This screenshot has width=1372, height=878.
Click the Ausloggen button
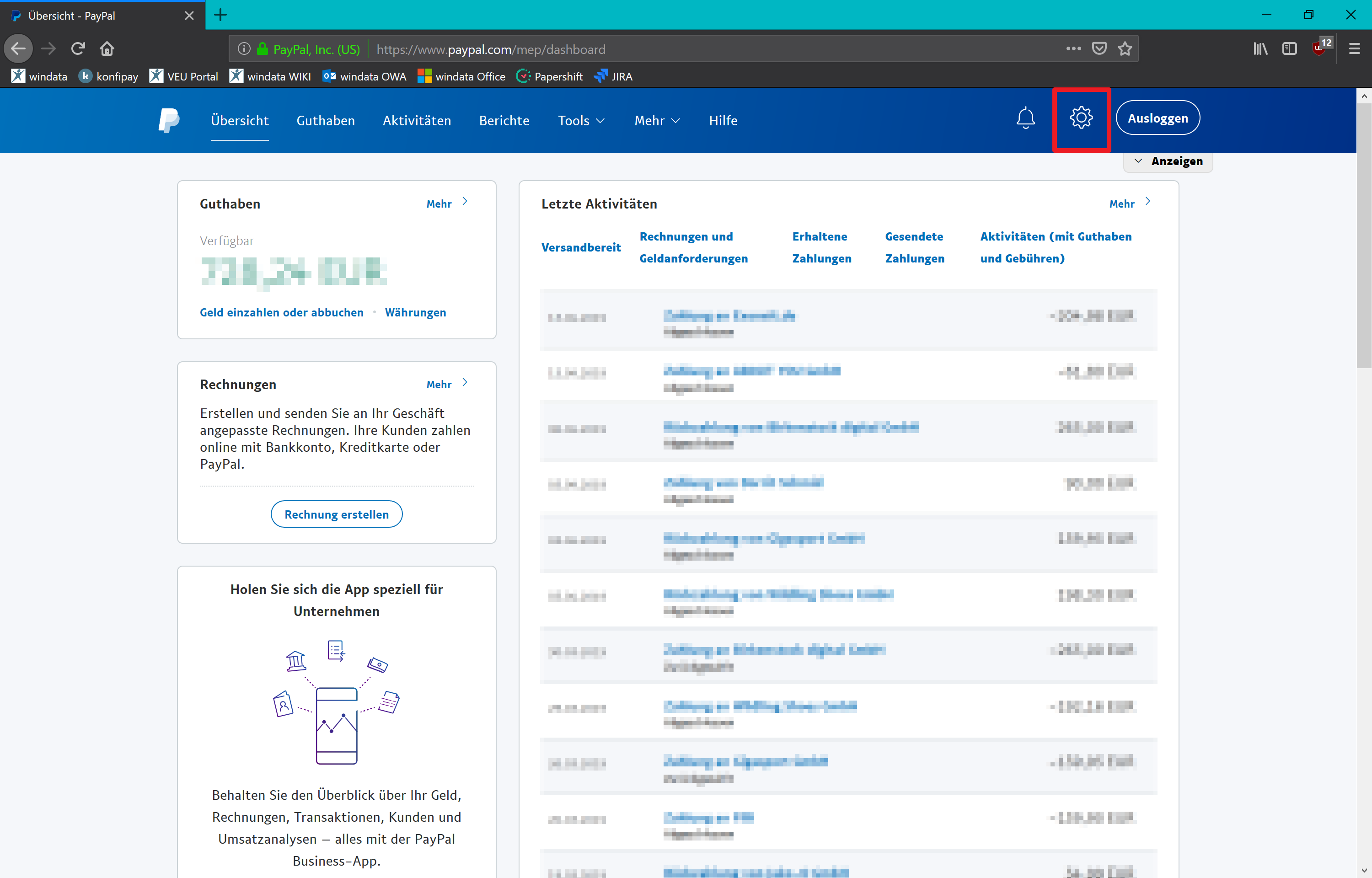tap(1158, 118)
